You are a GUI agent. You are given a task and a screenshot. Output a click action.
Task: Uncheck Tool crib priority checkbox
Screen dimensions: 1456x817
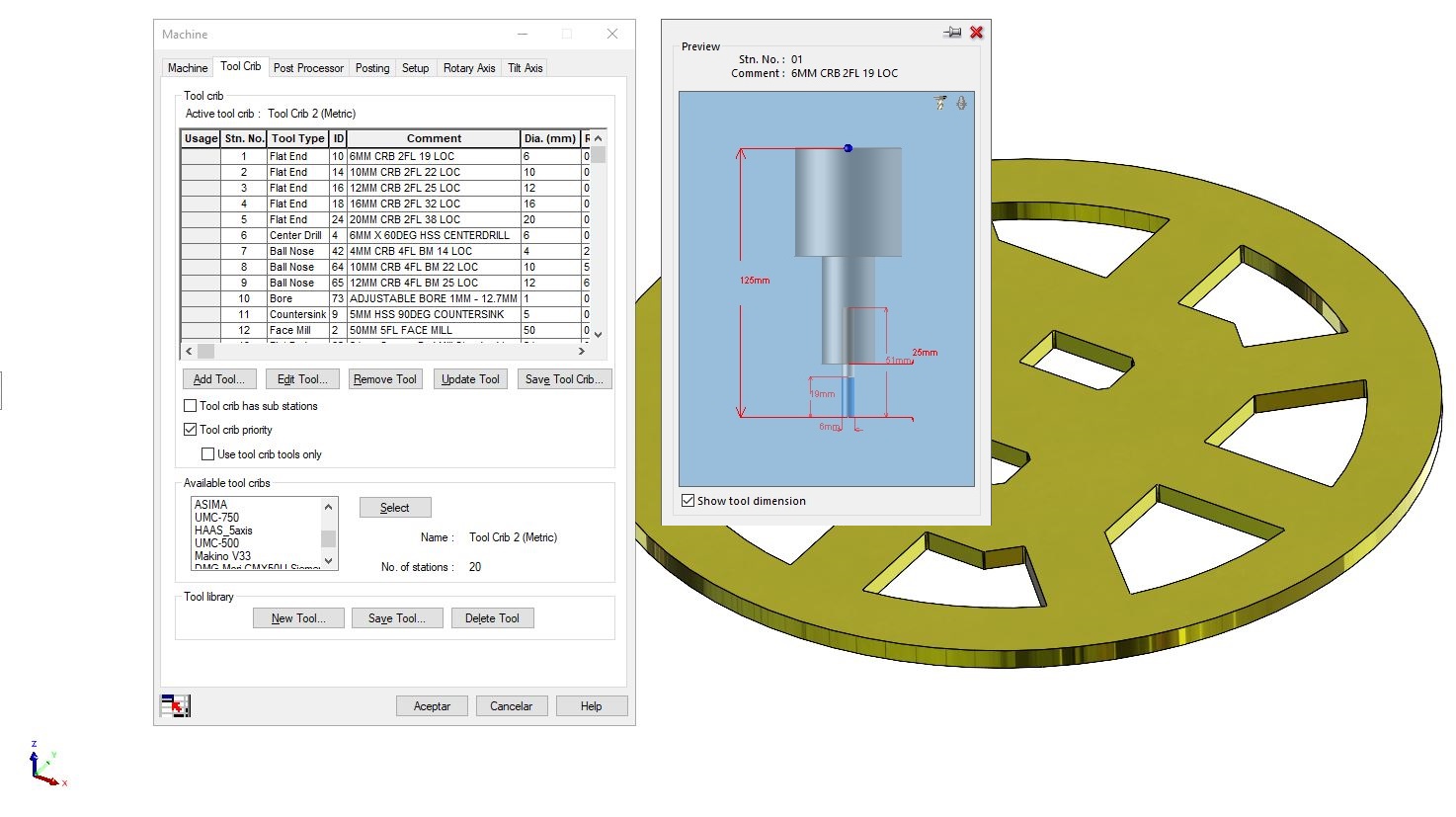[x=191, y=430]
